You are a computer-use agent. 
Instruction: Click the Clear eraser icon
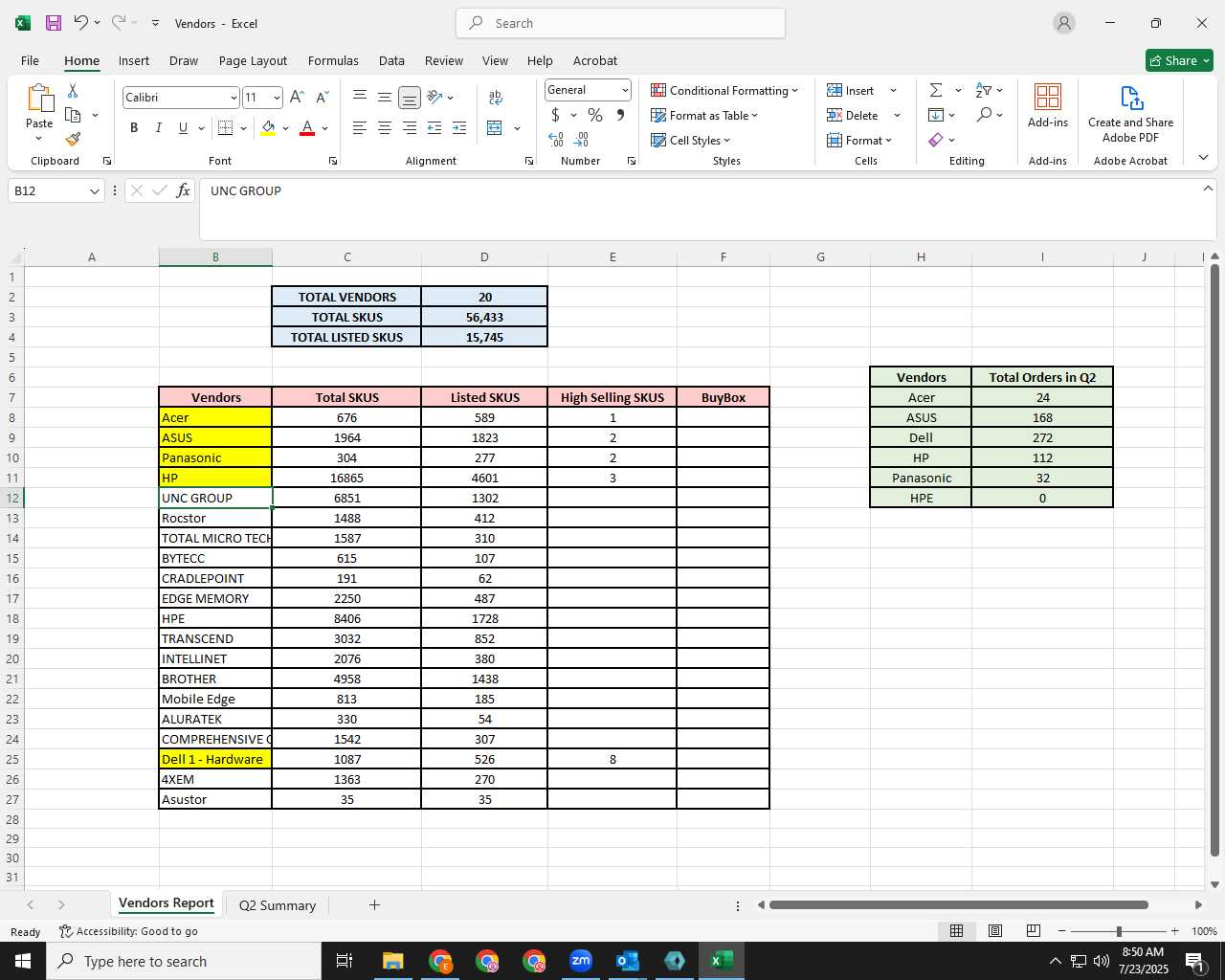(936, 140)
